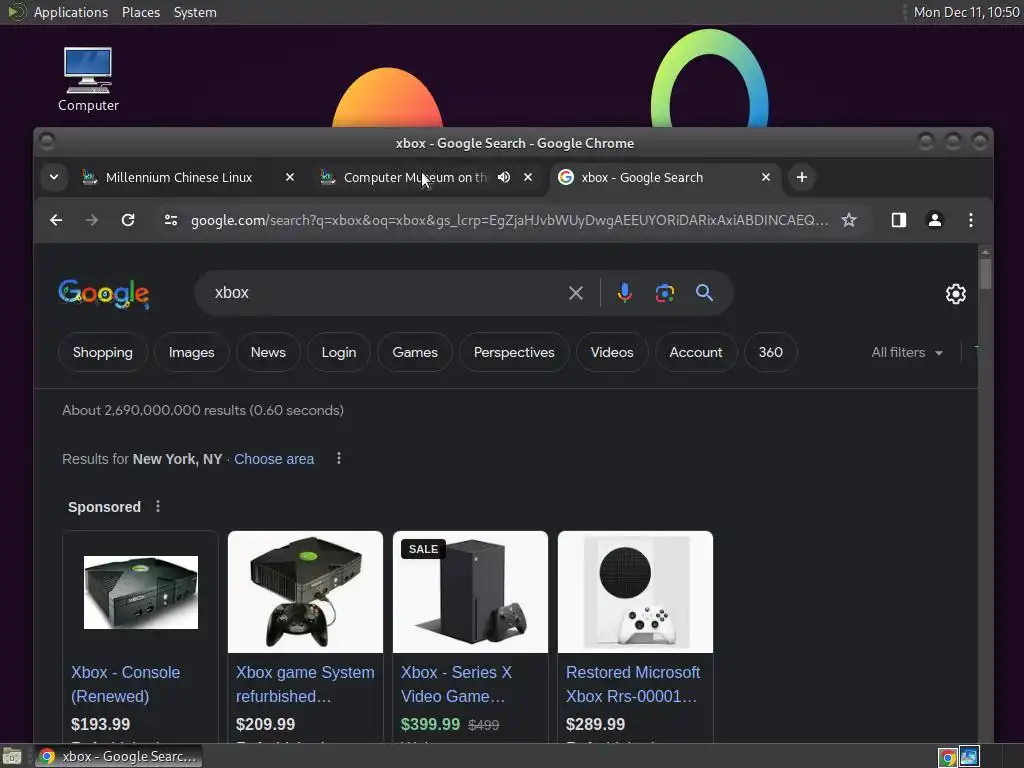The image size is (1024, 768).
Task: Click the Xbox Series X sale image
Action: [470, 592]
